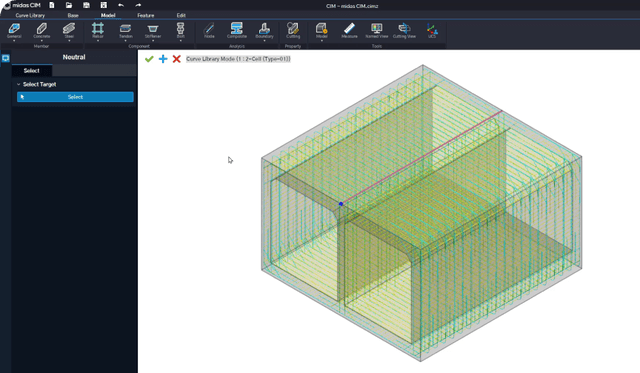The height and width of the screenshot is (373, 640).
Task: Switch to the Base ribbon tab
Action: (x=73, y=15)
